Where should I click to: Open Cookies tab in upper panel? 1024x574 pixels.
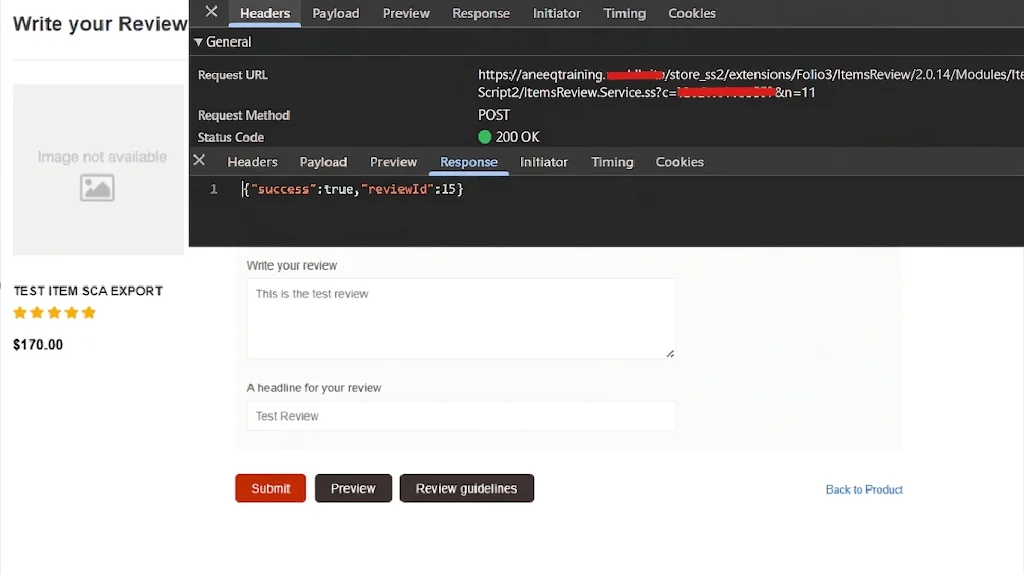692,13
